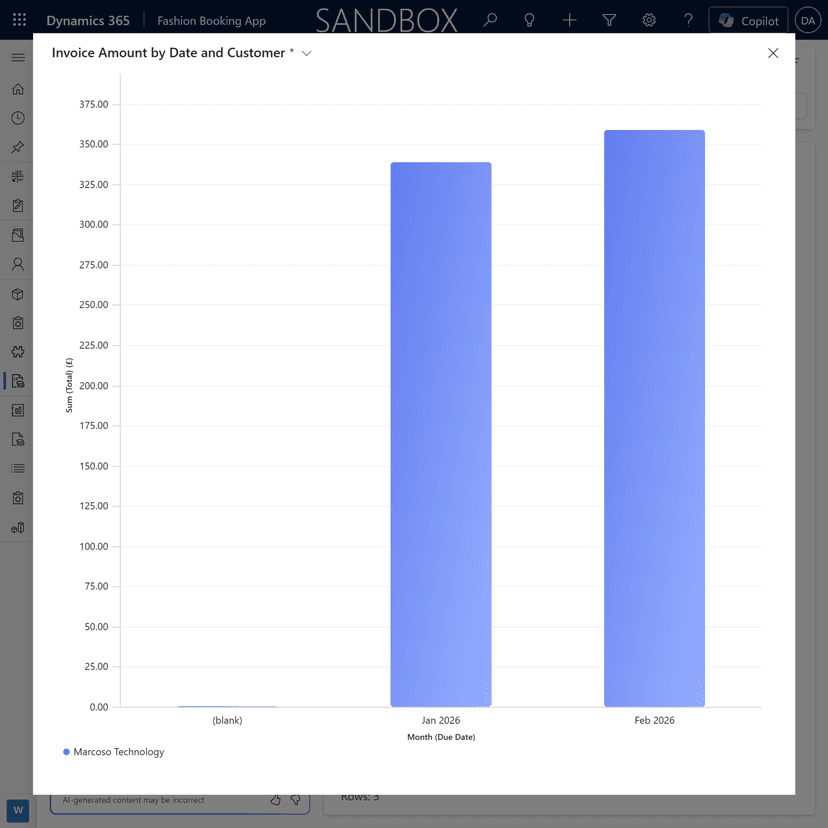Expand the site map hamburger menu
Screen dimensions: 828x828
[17, 57]
